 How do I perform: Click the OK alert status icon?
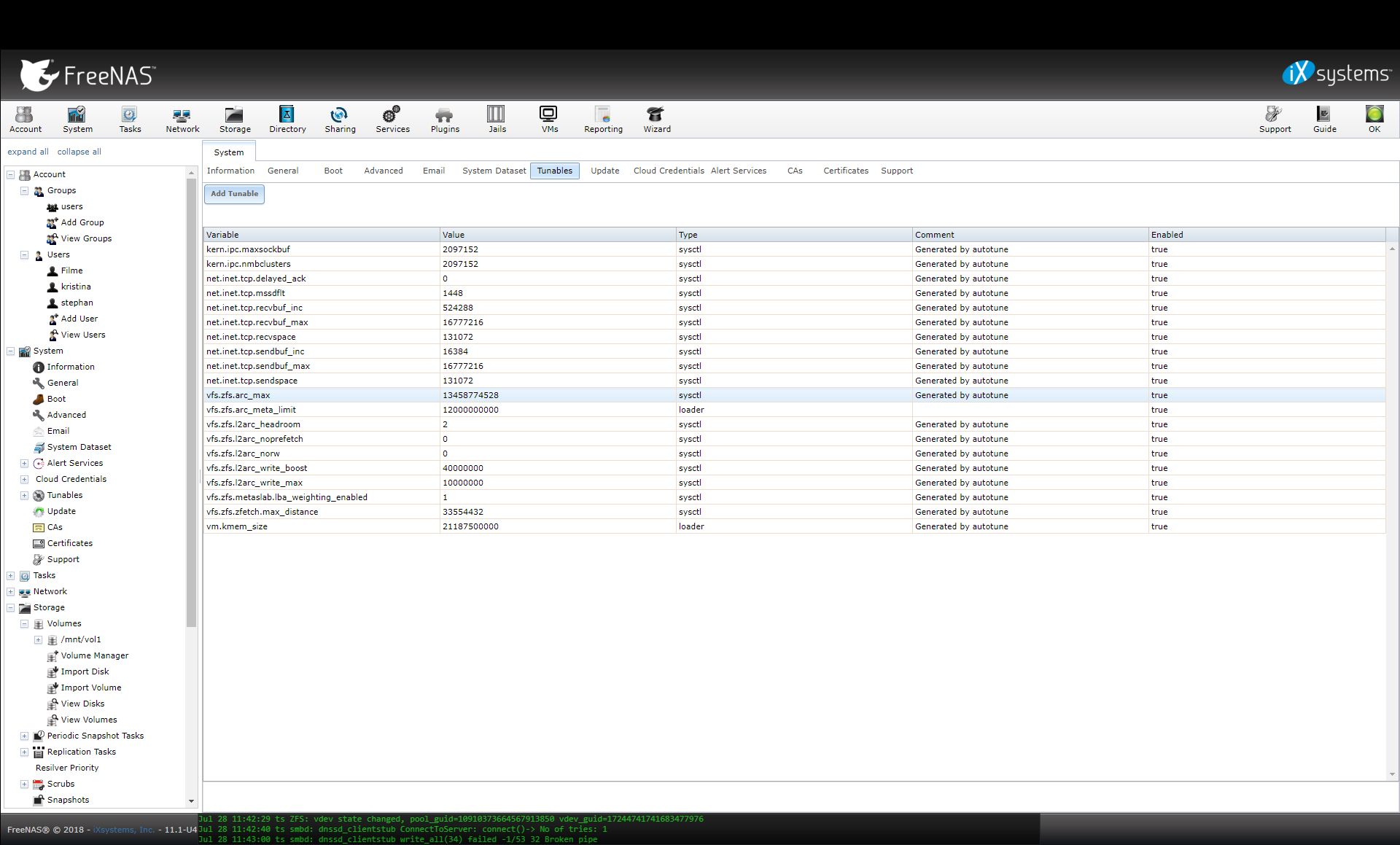[1374, 120]
